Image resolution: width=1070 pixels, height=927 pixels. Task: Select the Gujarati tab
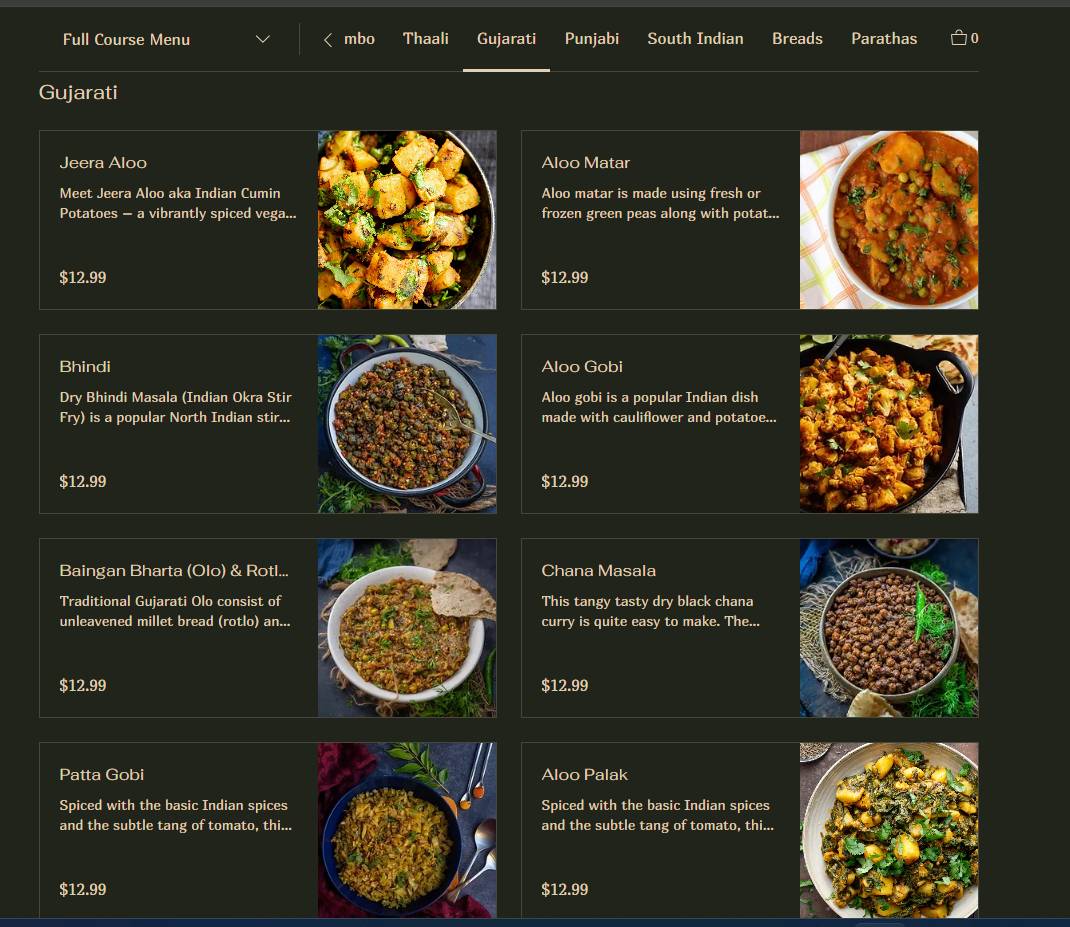[x=506, y=39]
